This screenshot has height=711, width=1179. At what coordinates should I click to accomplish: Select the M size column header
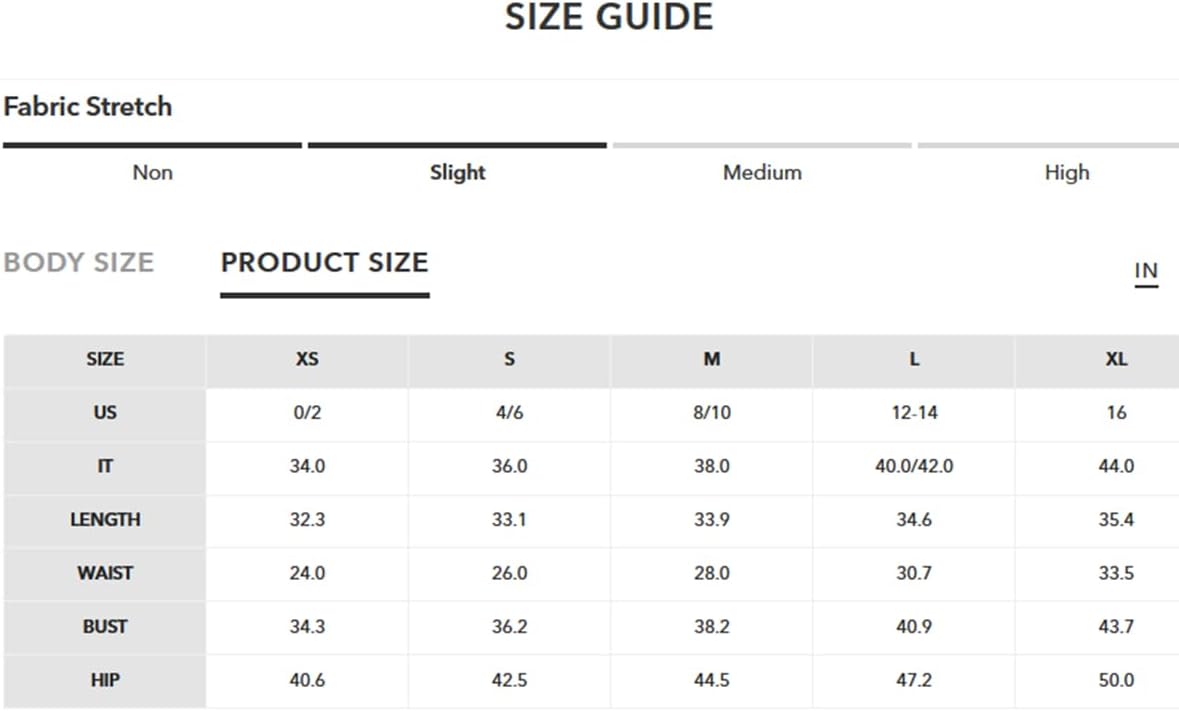click(x=711, y=359)
